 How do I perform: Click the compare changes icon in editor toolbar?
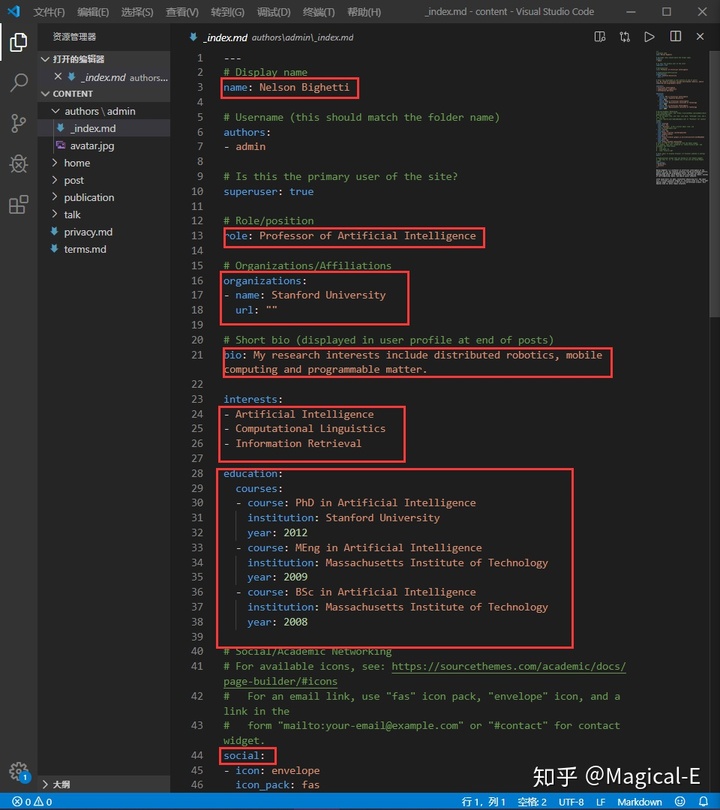pyautogui.click(x=625, y=37)
